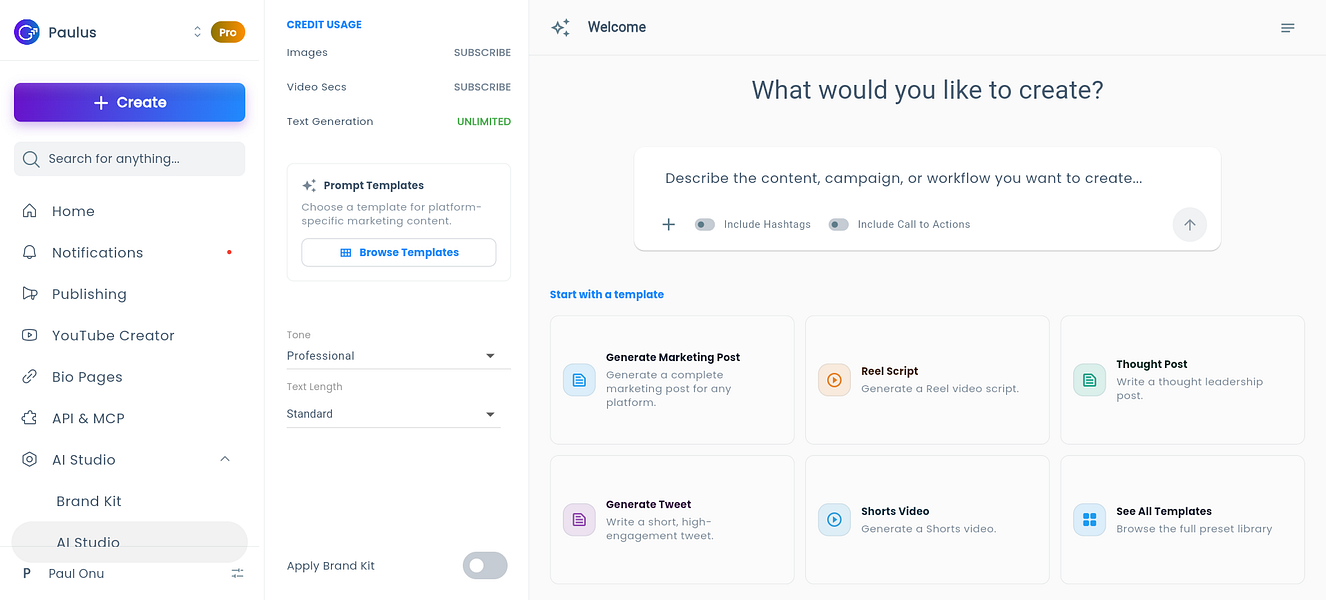Go to Publishing in the sidebar
1326x600 pixels.
(130, 294)
